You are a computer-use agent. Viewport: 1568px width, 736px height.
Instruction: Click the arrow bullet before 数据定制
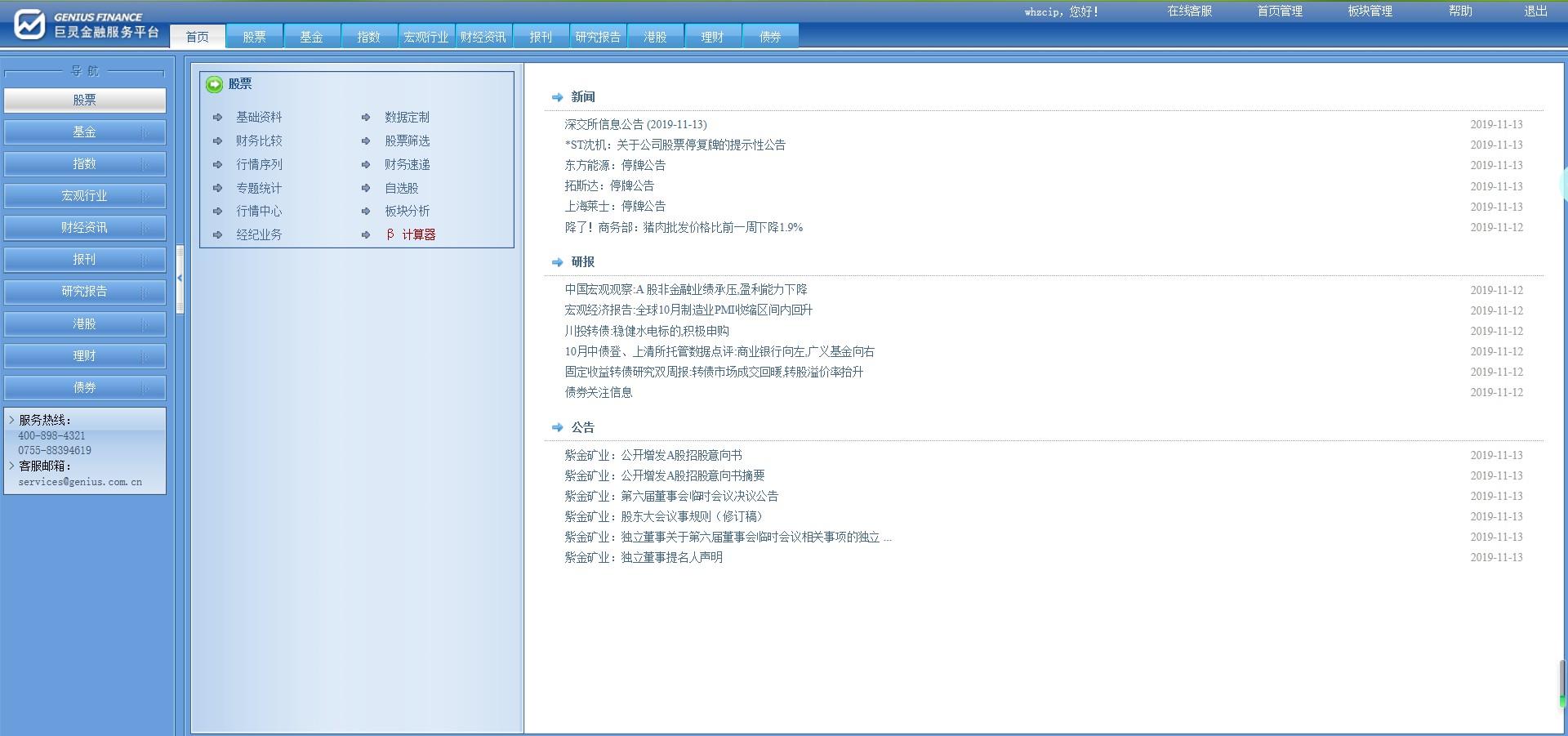coord(366,118)
